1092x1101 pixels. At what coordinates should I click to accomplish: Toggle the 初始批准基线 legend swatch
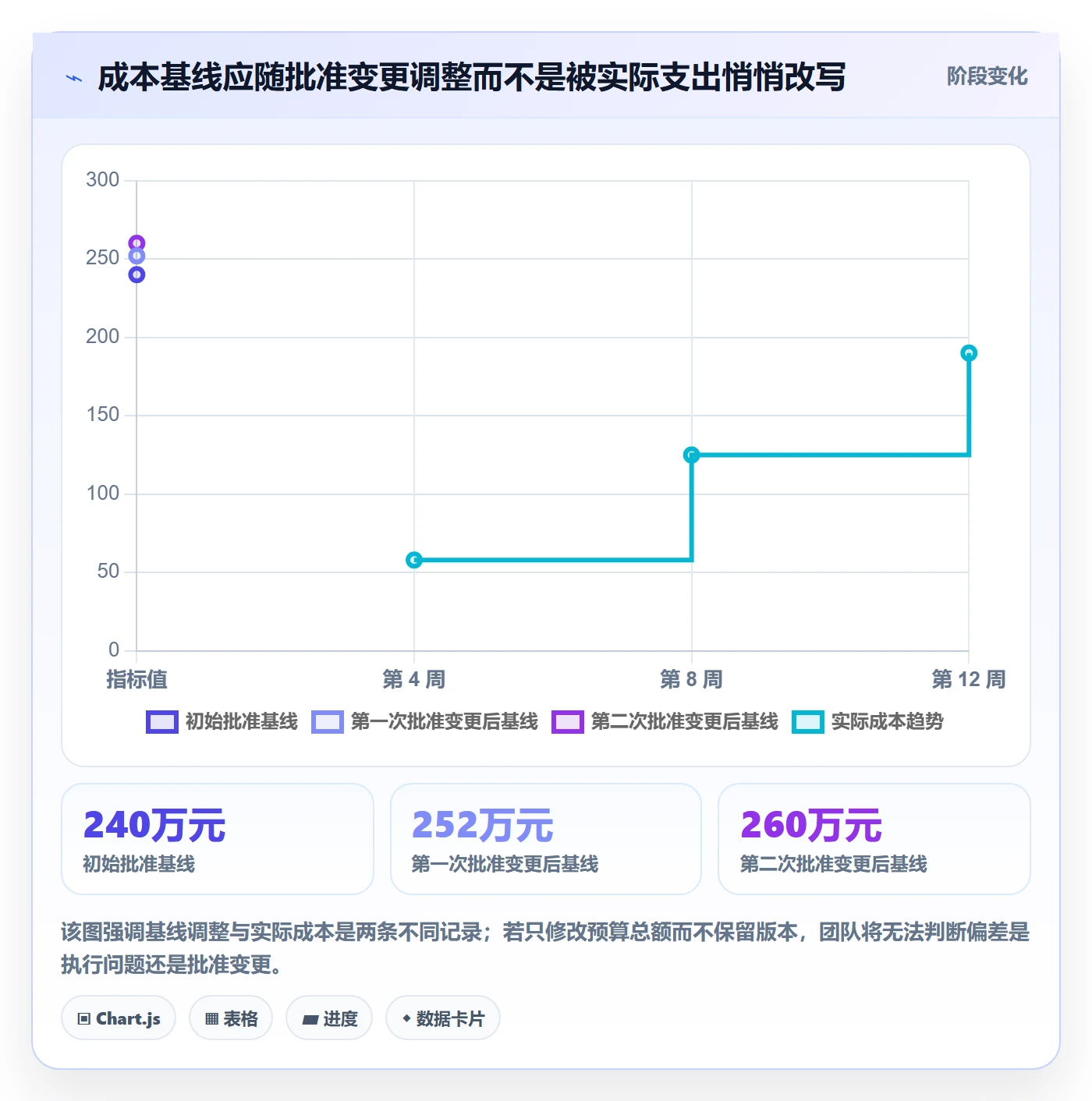[162, 722]
